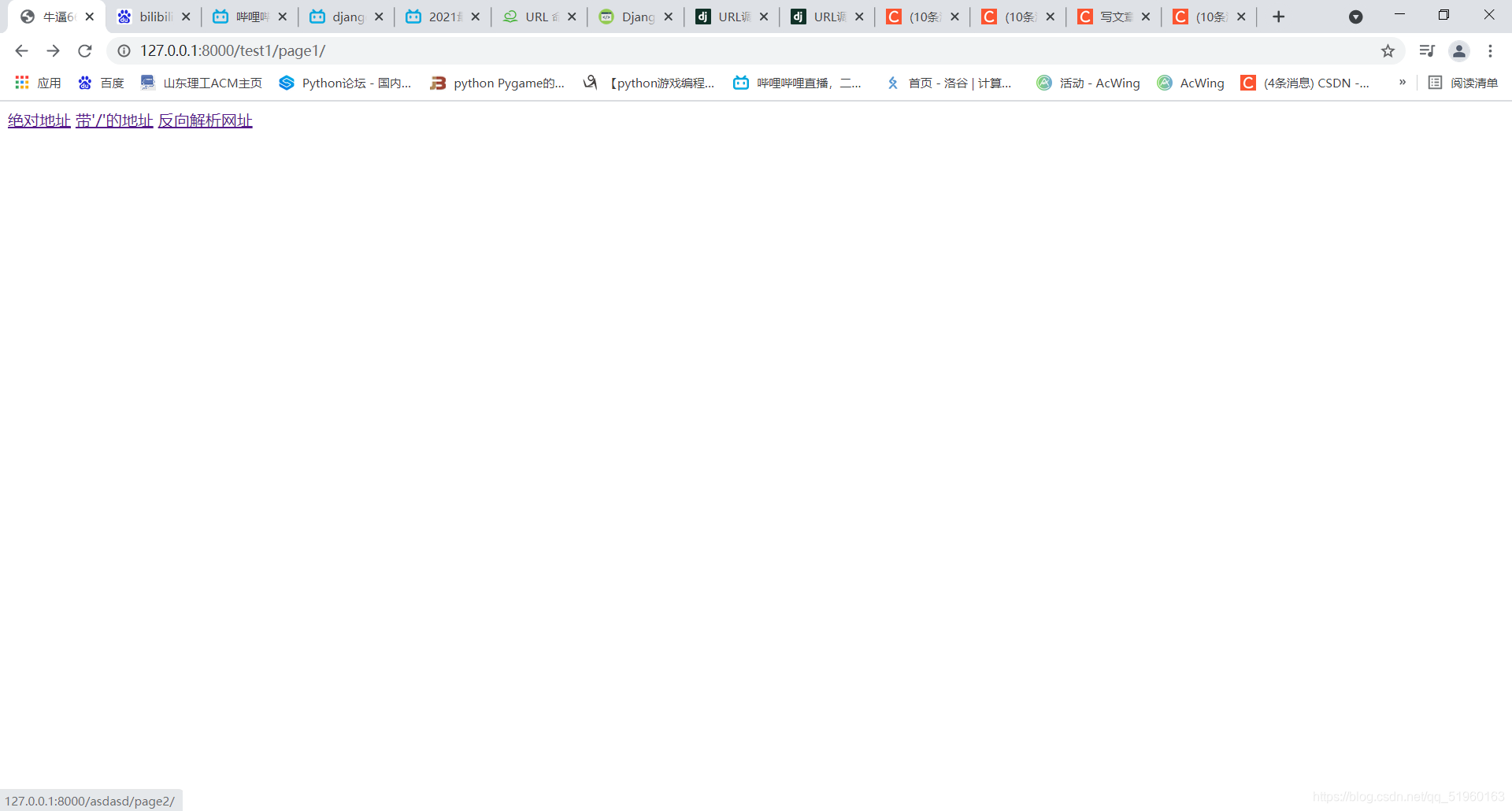This screenshot has width=1512, height=811.
Task: Open the 应用 apps shortcut
Action: coord(38,83)
